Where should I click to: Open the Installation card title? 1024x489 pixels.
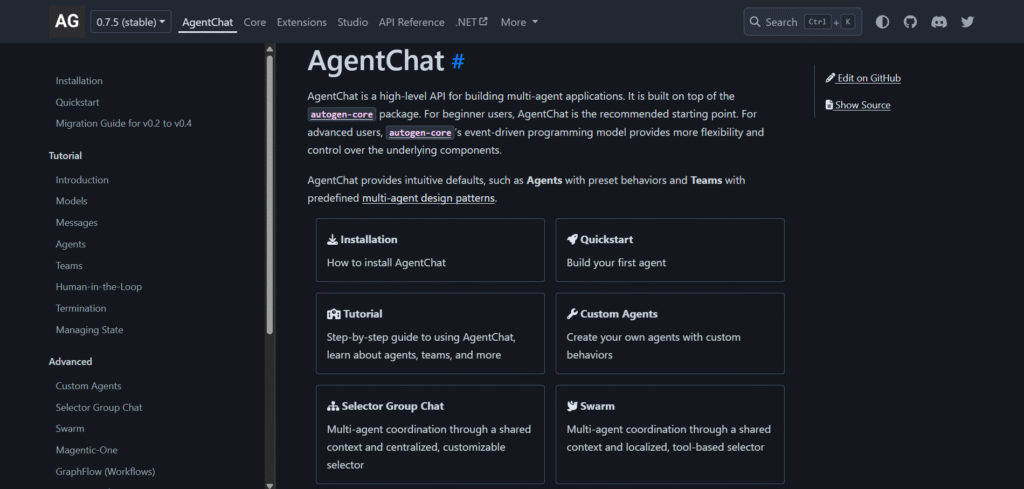pos(368,240)
